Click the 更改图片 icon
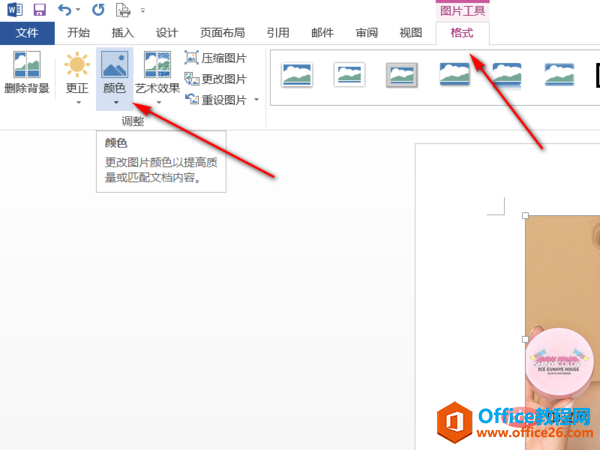Screen dimensions: 600x450 [191, 79]
